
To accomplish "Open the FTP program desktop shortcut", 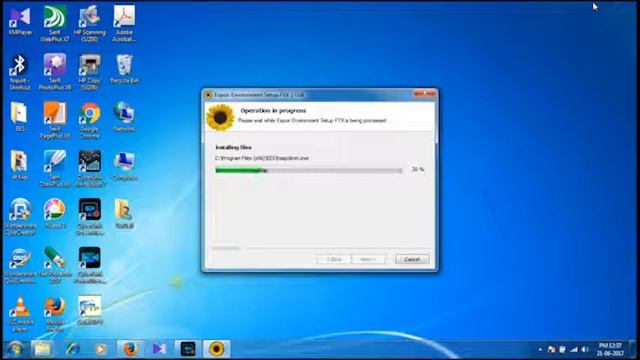I will click(90, 310).
